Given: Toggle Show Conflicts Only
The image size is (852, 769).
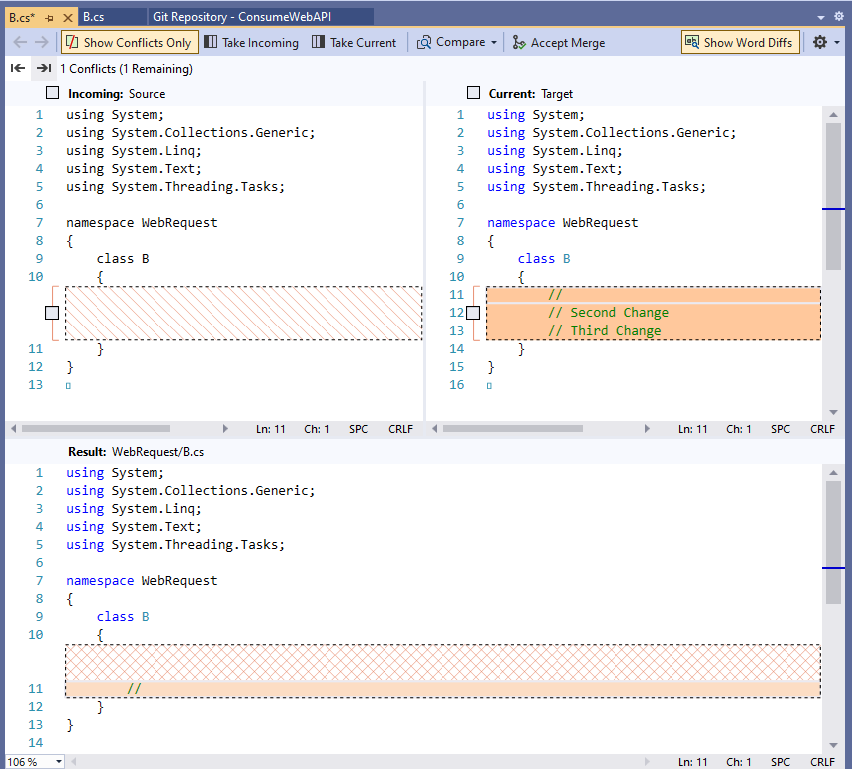Looking at the screenshot, I should pos(128,42).
